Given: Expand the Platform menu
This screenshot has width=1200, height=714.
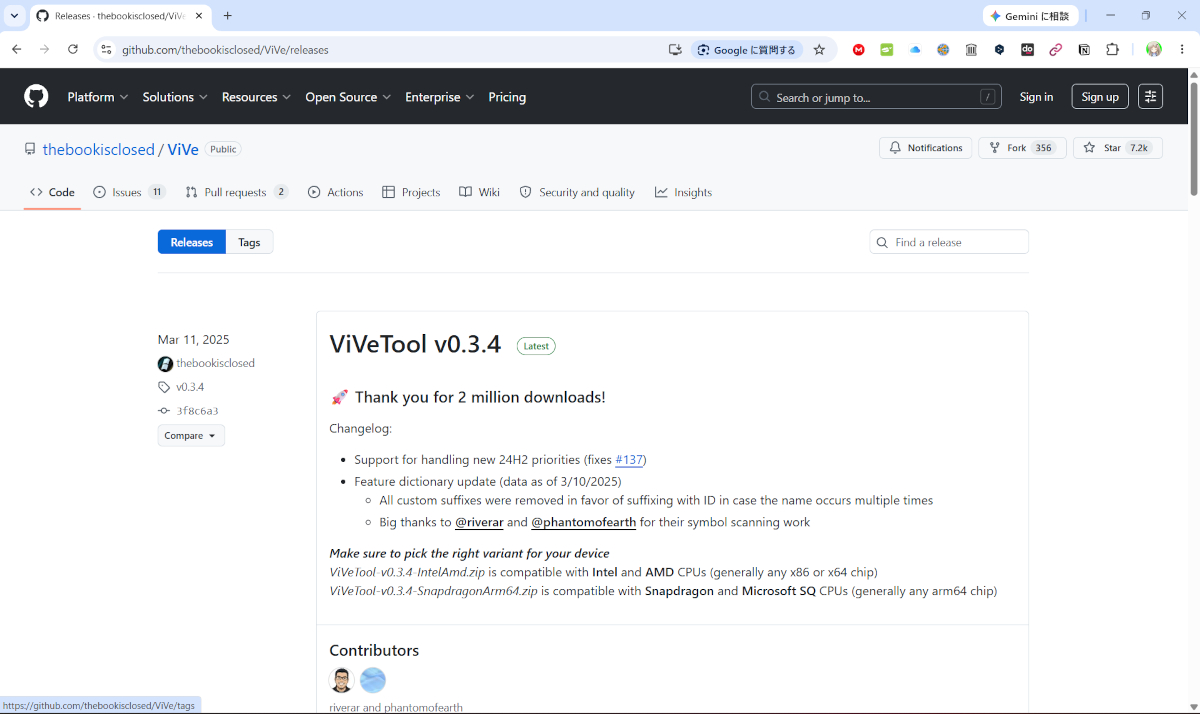Looking at the screenshot, I should coord(98,97).
